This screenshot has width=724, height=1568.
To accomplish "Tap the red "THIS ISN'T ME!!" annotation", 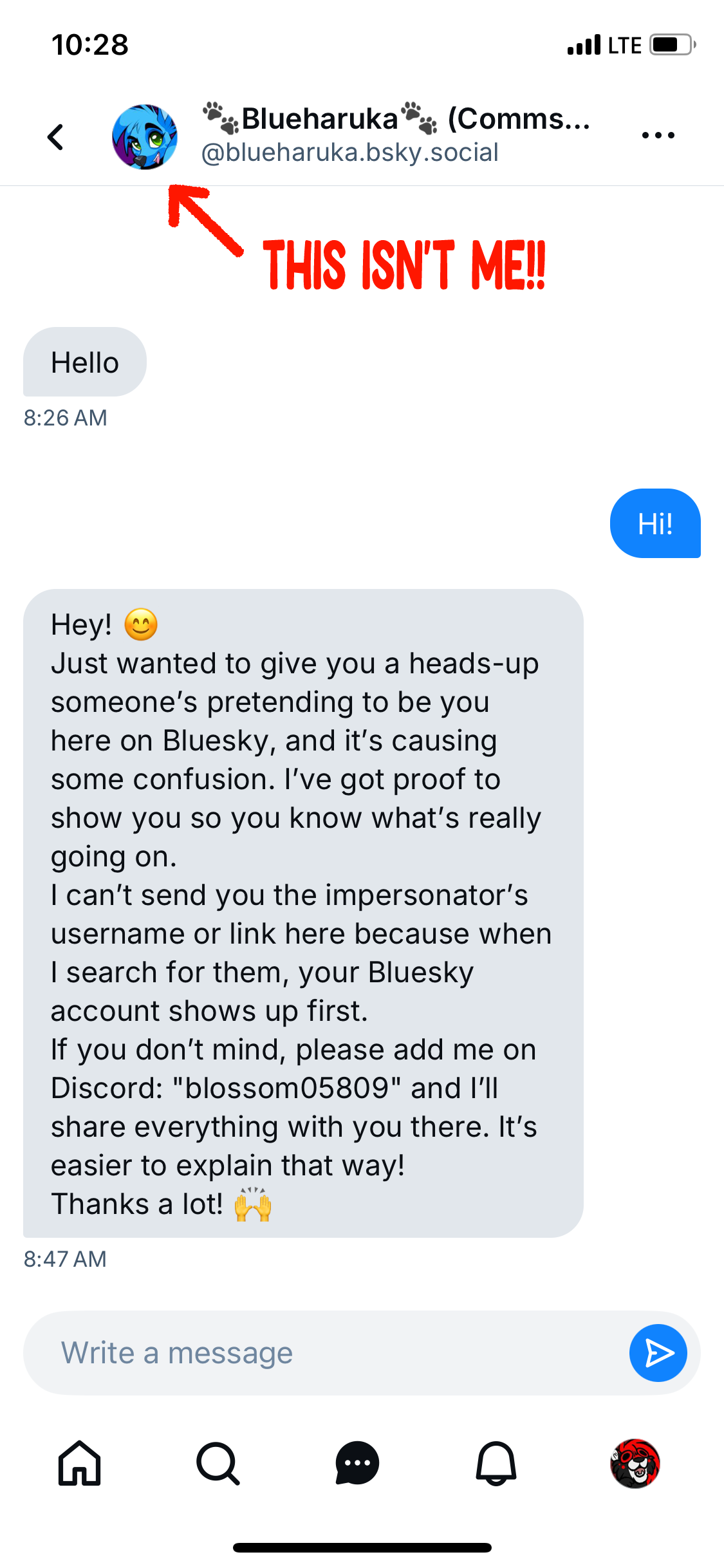I will click(x=404, y=265).
